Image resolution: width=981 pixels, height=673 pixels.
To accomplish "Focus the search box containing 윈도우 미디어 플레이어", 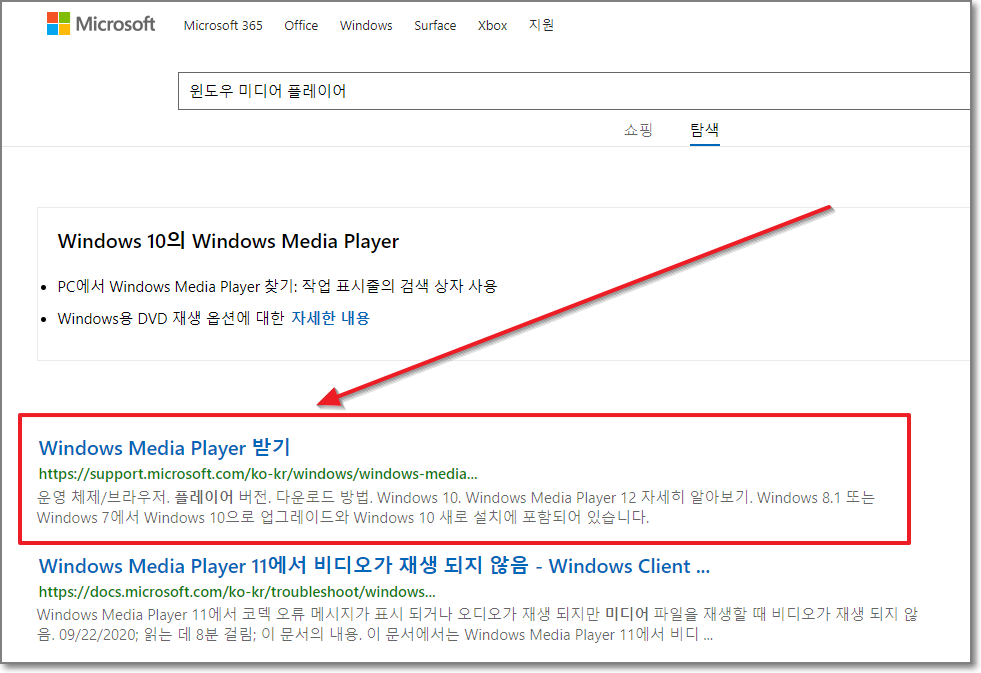I will click(x=574, y=91).
